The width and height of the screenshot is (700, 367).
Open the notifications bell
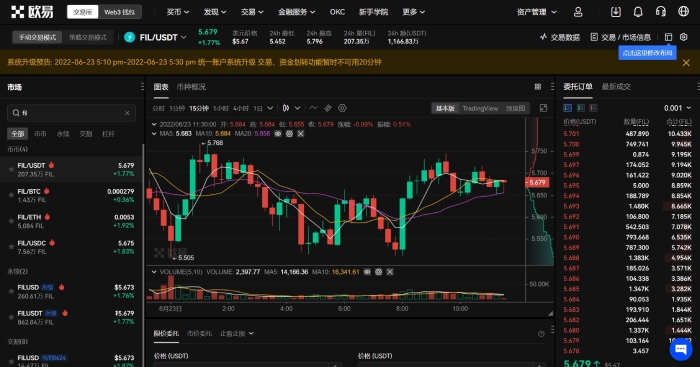pos(638,12)
